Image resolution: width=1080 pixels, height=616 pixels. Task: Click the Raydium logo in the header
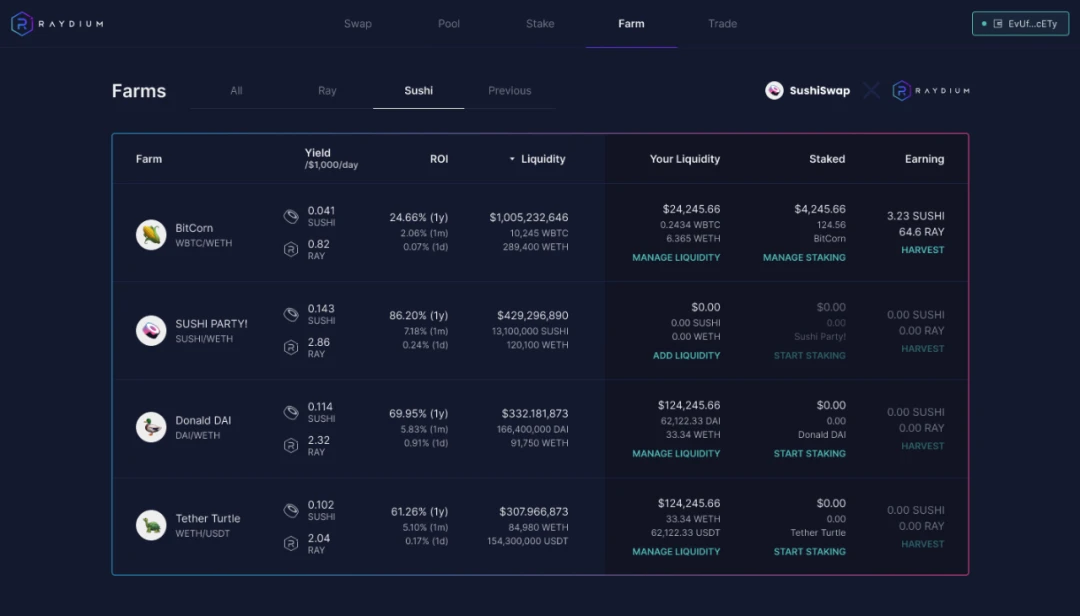[57, 23]
